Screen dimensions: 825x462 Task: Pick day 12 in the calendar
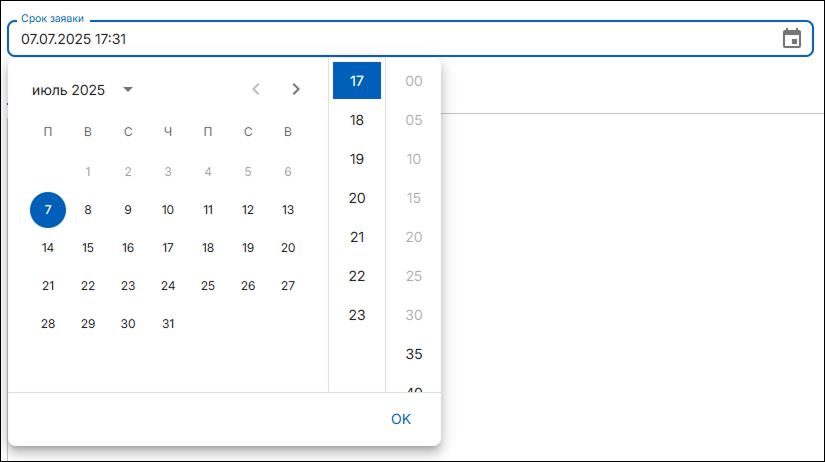click(248, 210)
